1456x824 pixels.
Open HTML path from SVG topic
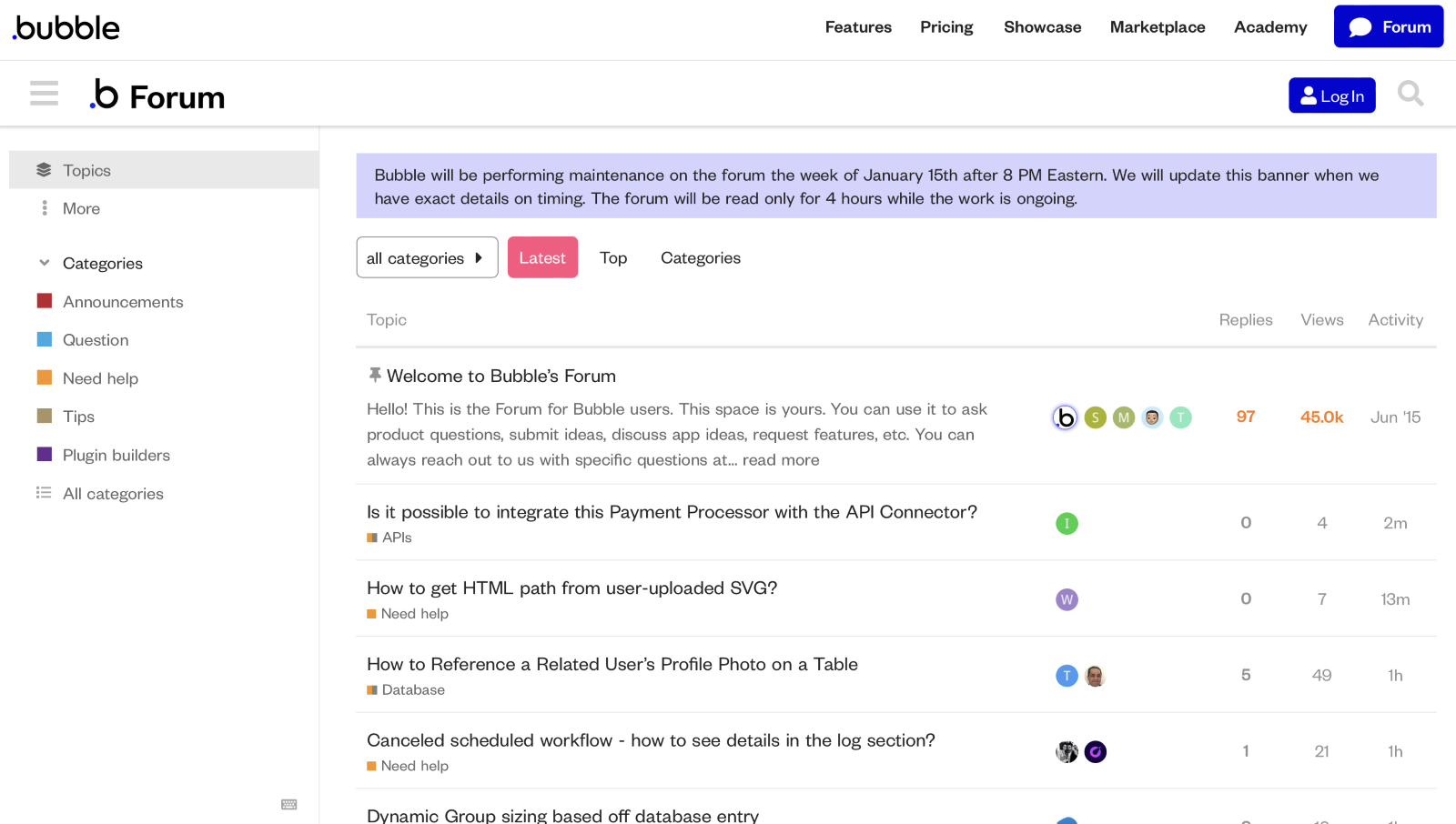point(571,588)
